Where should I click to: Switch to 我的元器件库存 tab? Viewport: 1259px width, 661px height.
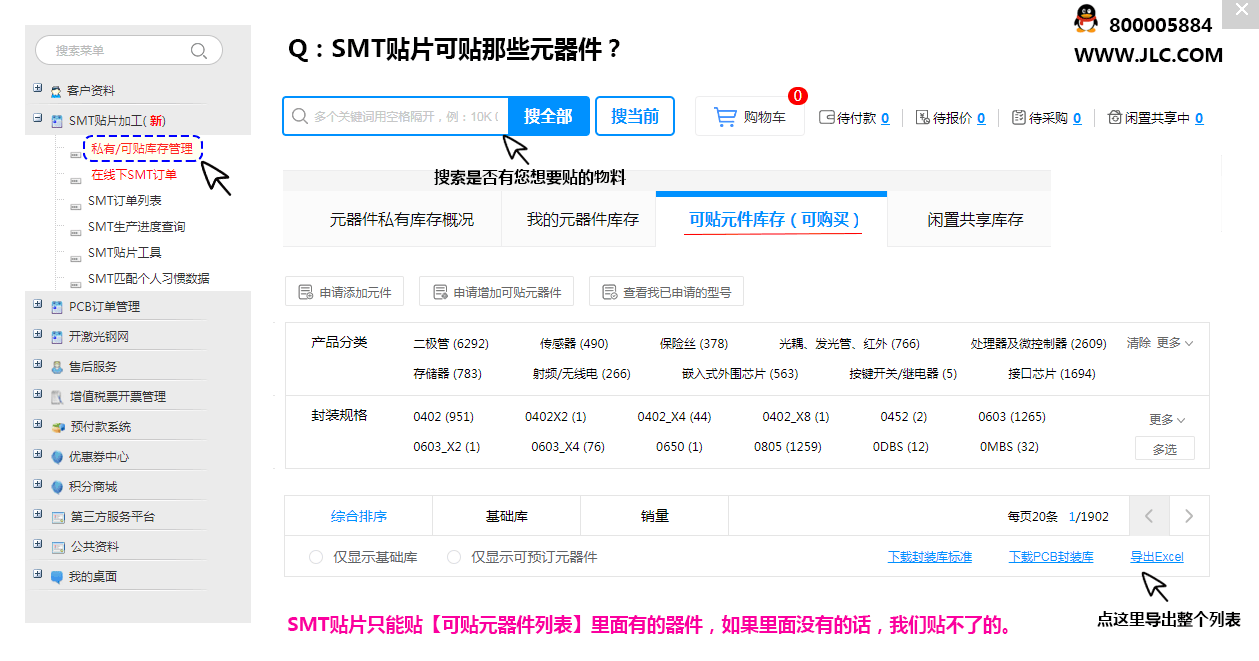click(582, 220)
